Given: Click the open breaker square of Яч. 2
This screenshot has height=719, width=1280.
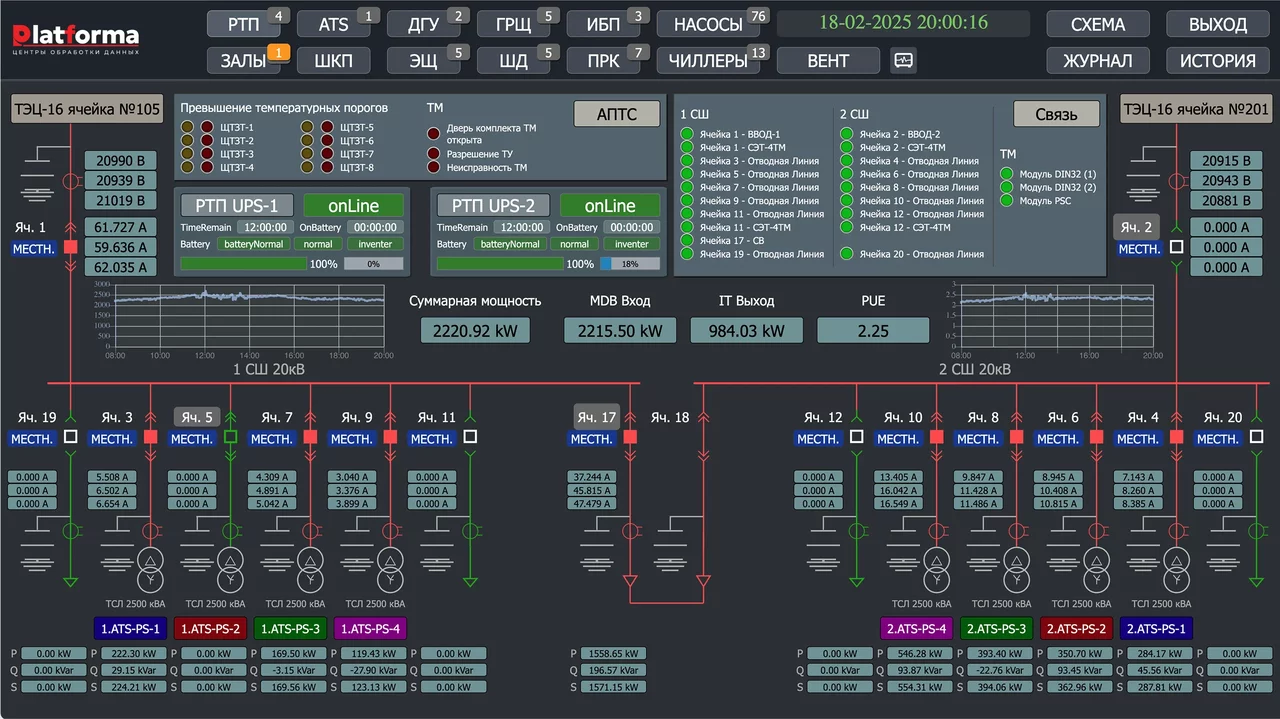Looking at the screenshot, I should click(x=1176, y=247).
